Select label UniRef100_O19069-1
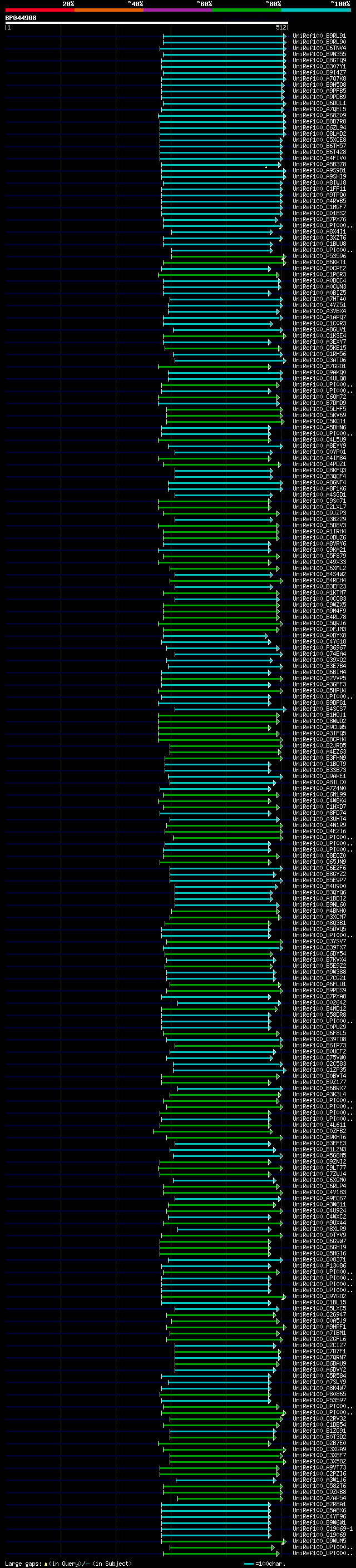 point(323,1529)
